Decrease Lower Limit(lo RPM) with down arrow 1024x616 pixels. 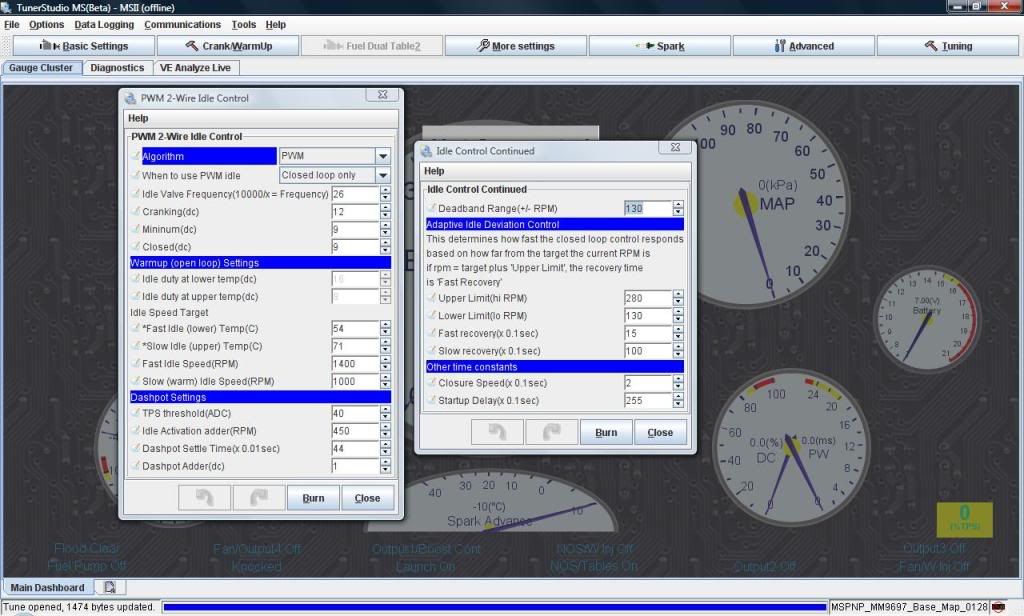(679, 319)
